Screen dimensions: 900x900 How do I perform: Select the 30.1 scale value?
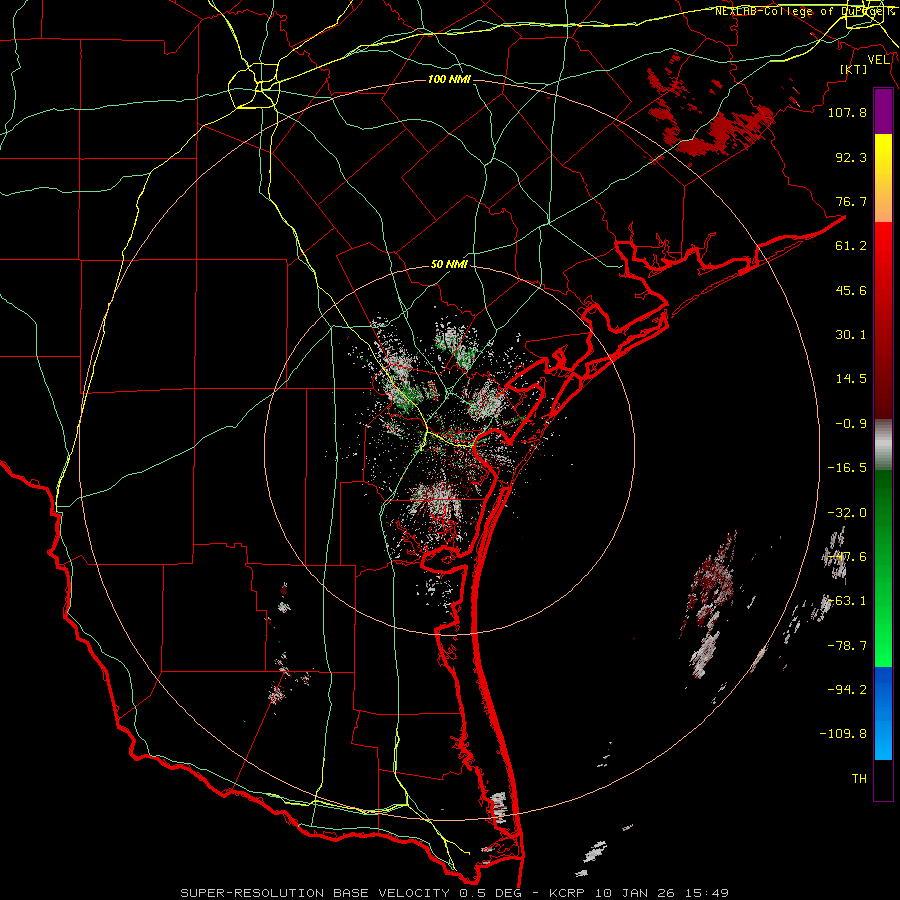851,335
